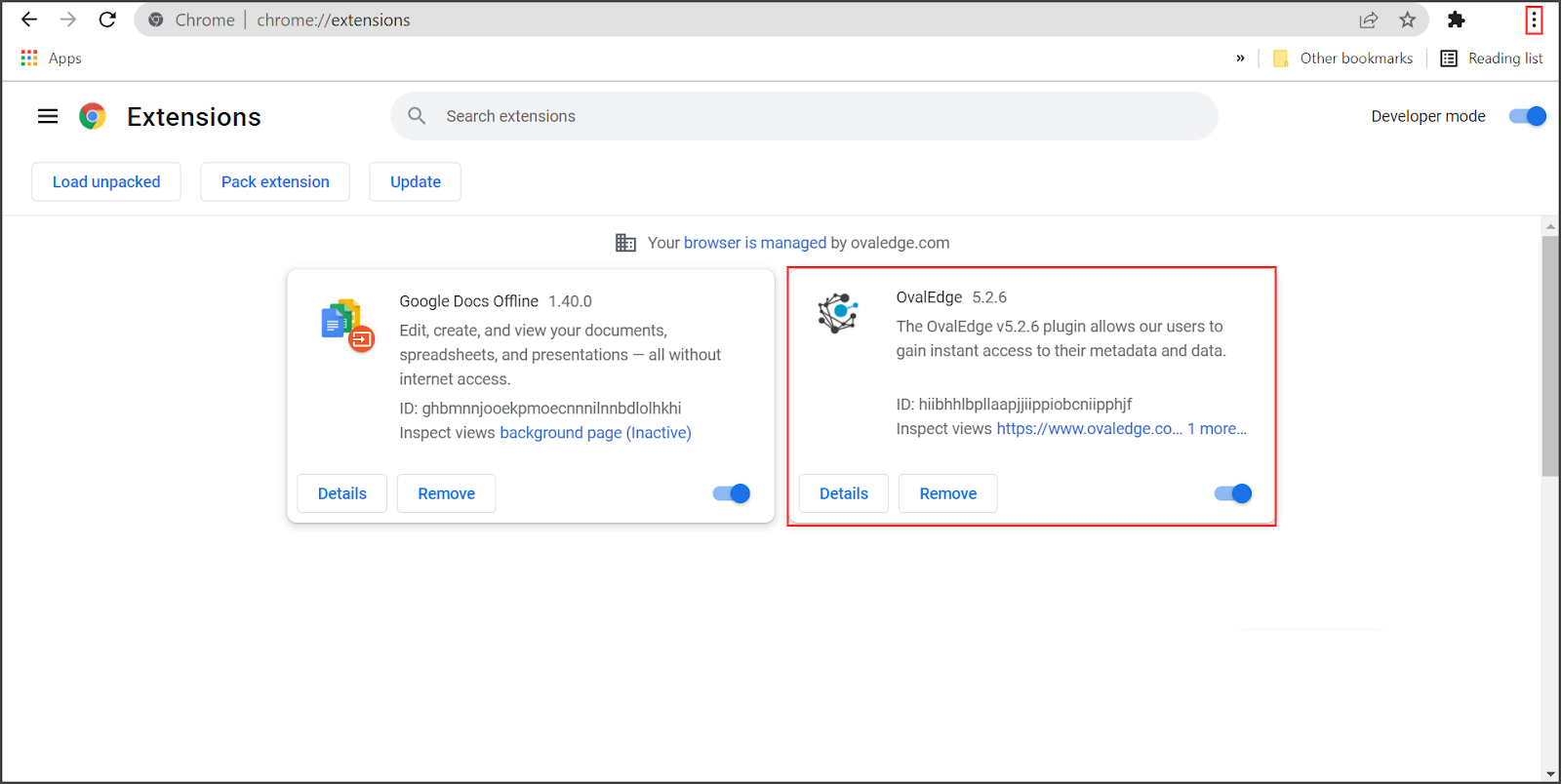Click the Chrome logo beside Extensions

click(x=93, y=116)
